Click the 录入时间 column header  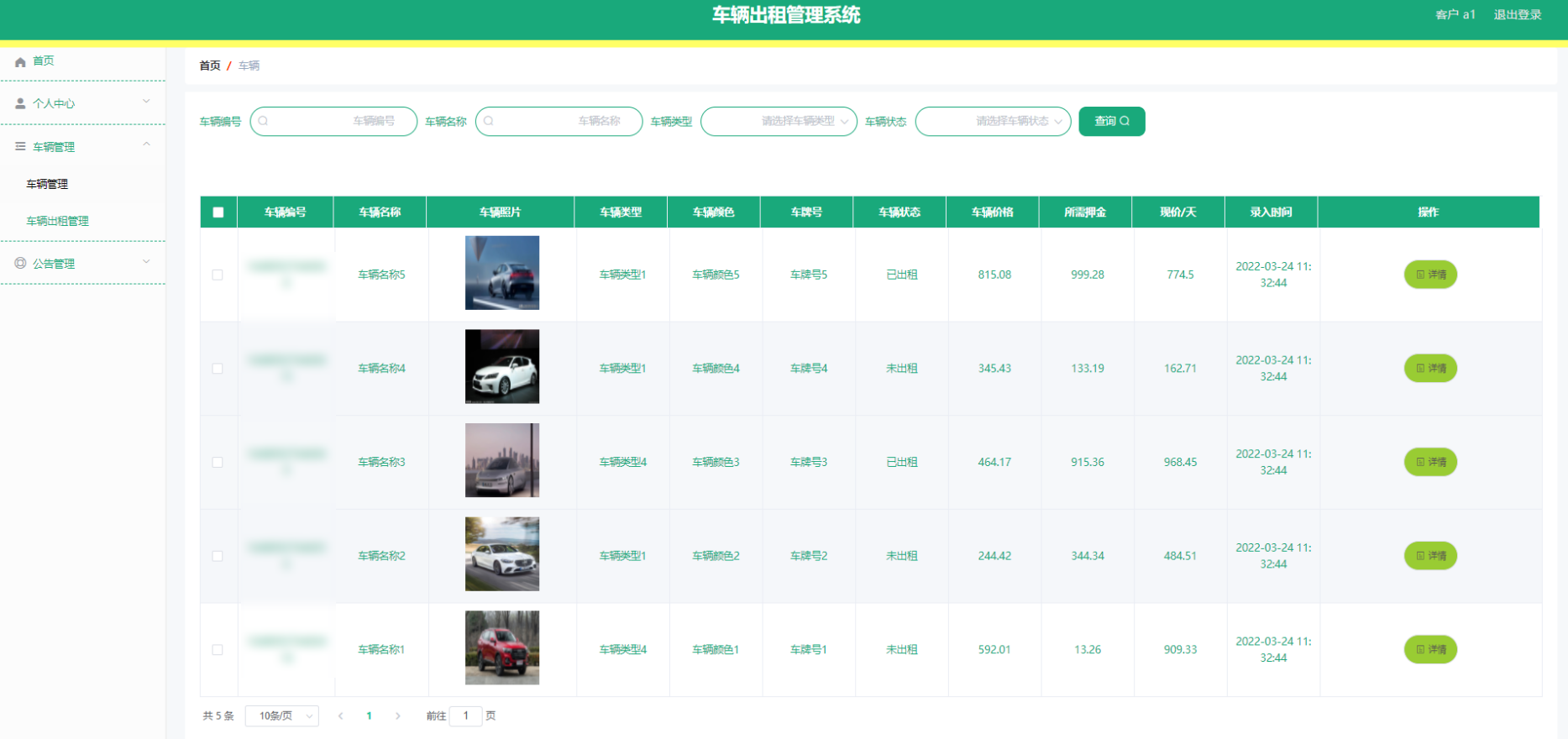(x=1271, y=212)
